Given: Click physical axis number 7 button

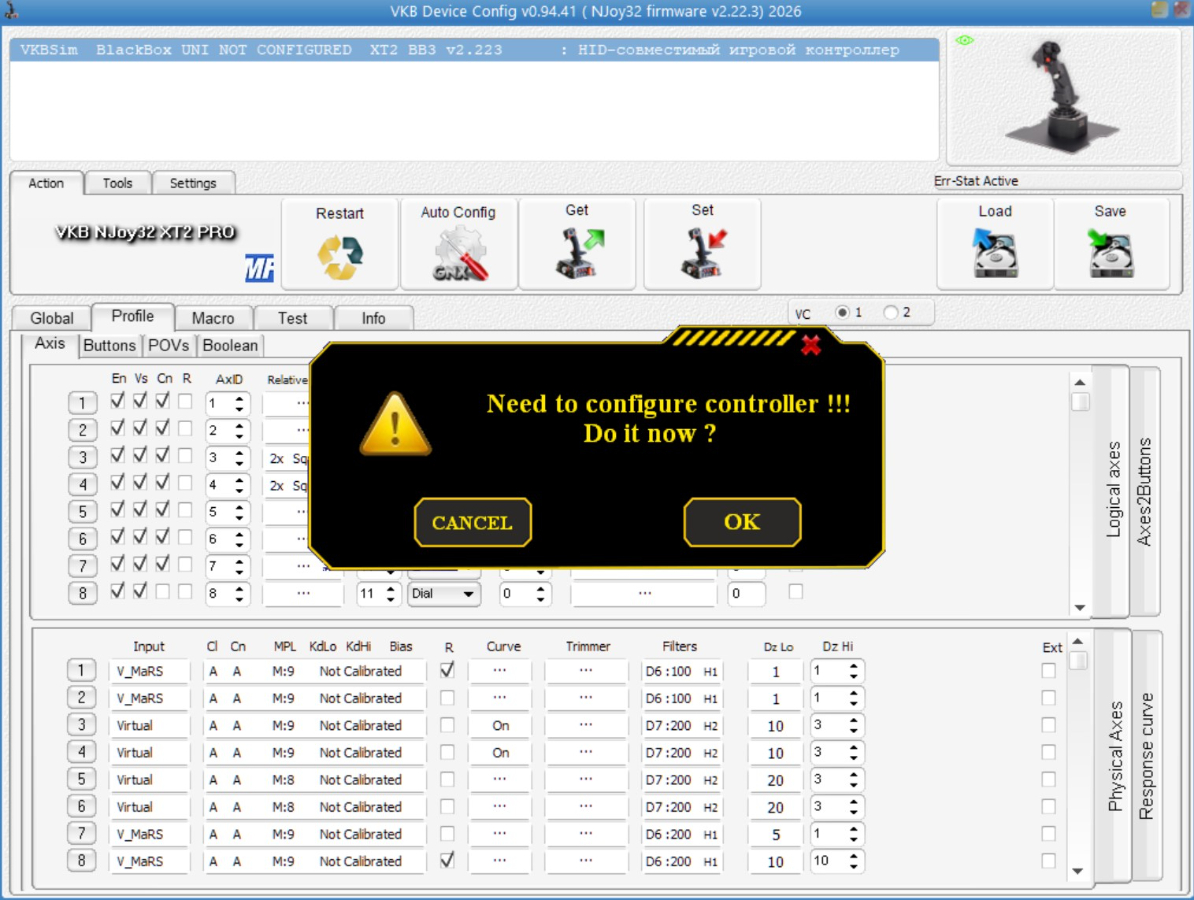Looking at the screenshot, I should 81,834.
